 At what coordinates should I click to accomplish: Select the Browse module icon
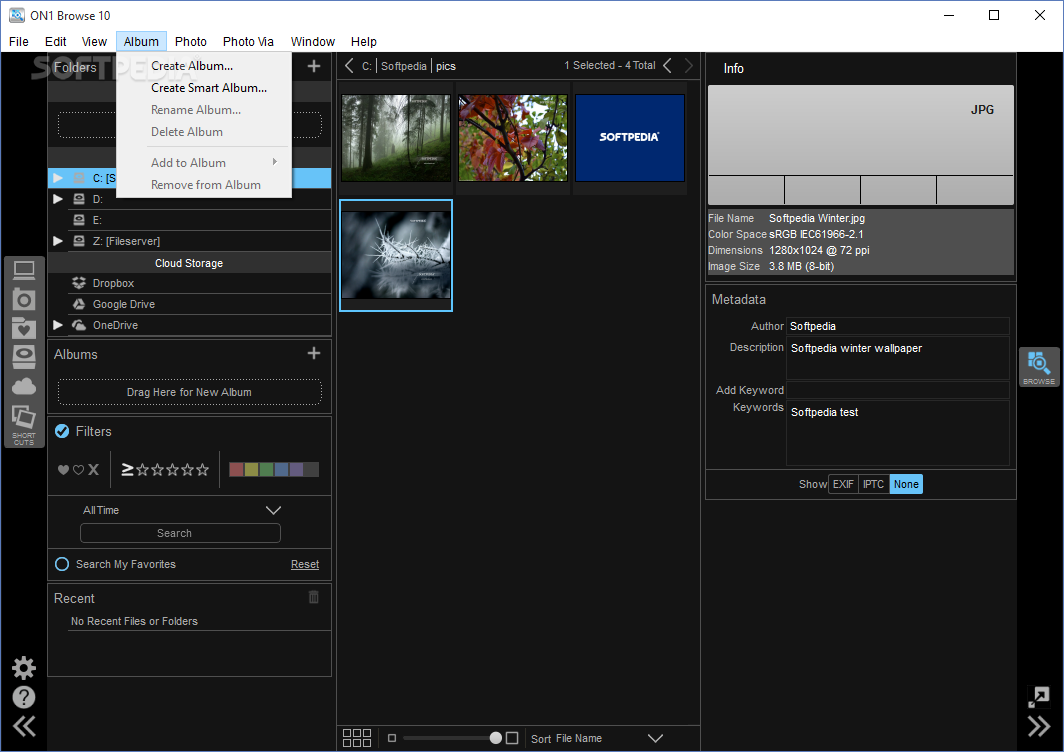pos(1039,367)
